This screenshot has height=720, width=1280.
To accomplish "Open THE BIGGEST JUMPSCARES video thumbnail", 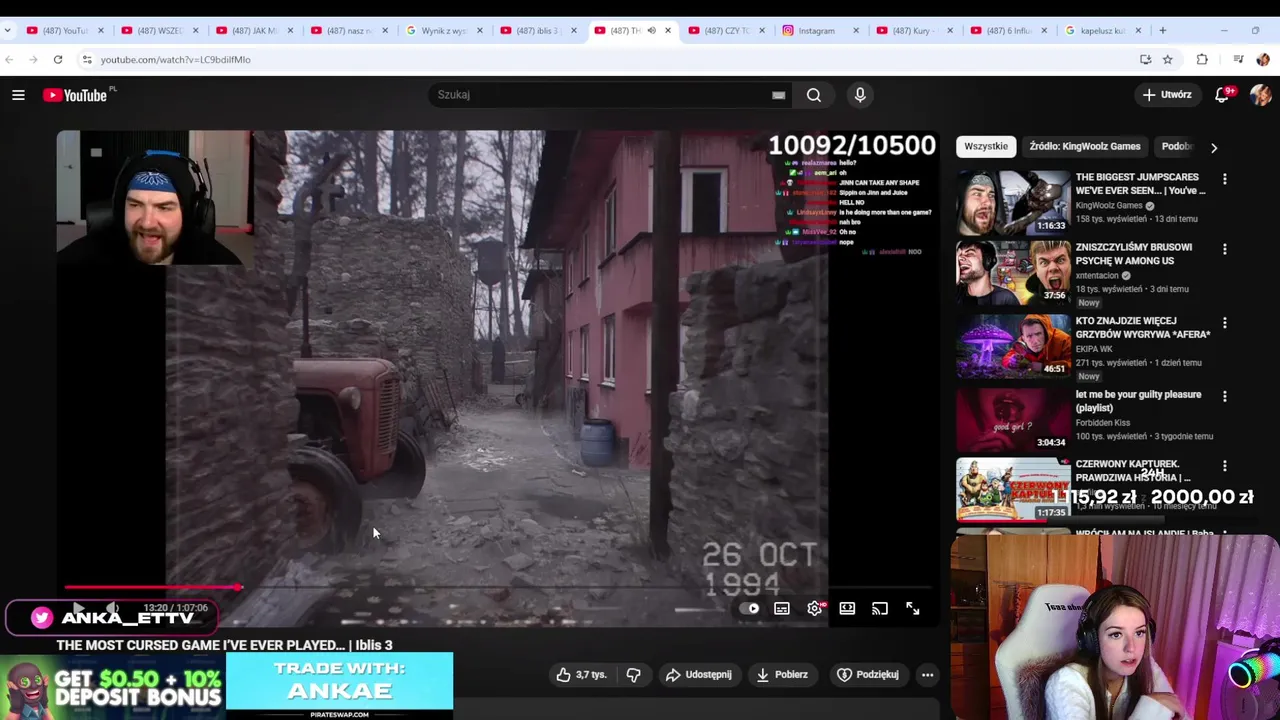I will tap(1013, 202).
